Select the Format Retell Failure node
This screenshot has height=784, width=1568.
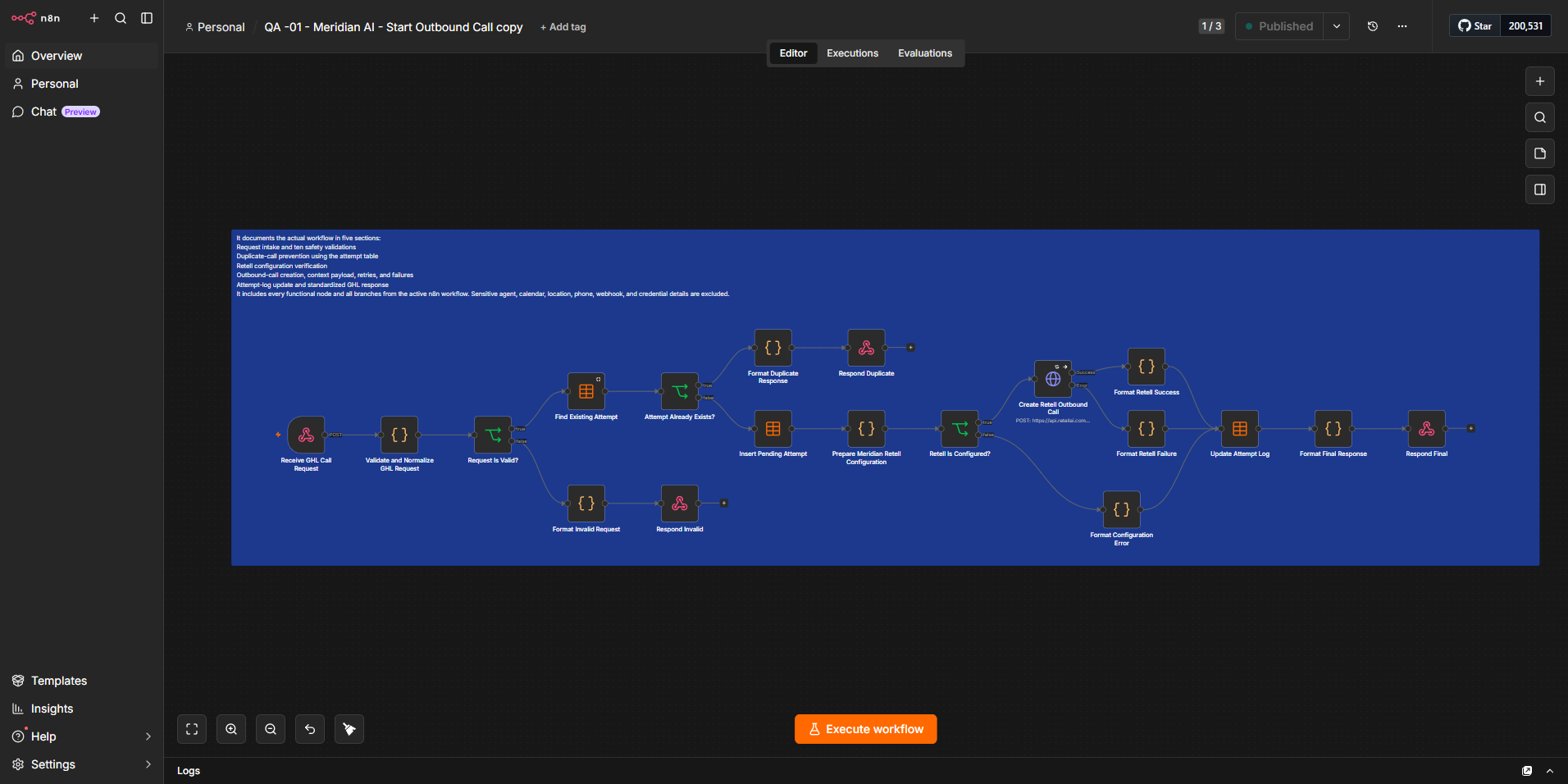click(x=1146, y=428)
